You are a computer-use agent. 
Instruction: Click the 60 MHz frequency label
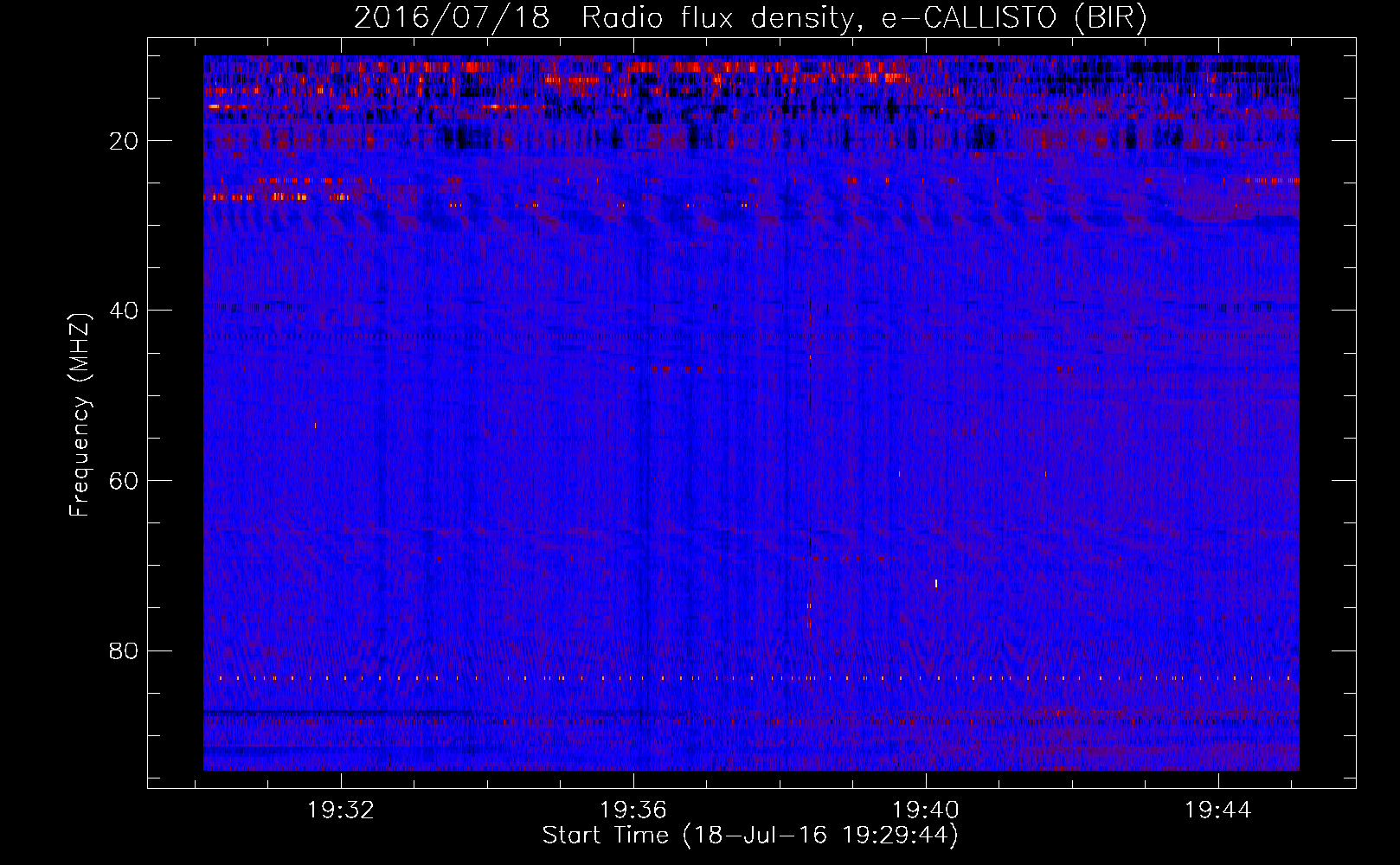coord(125,481)
